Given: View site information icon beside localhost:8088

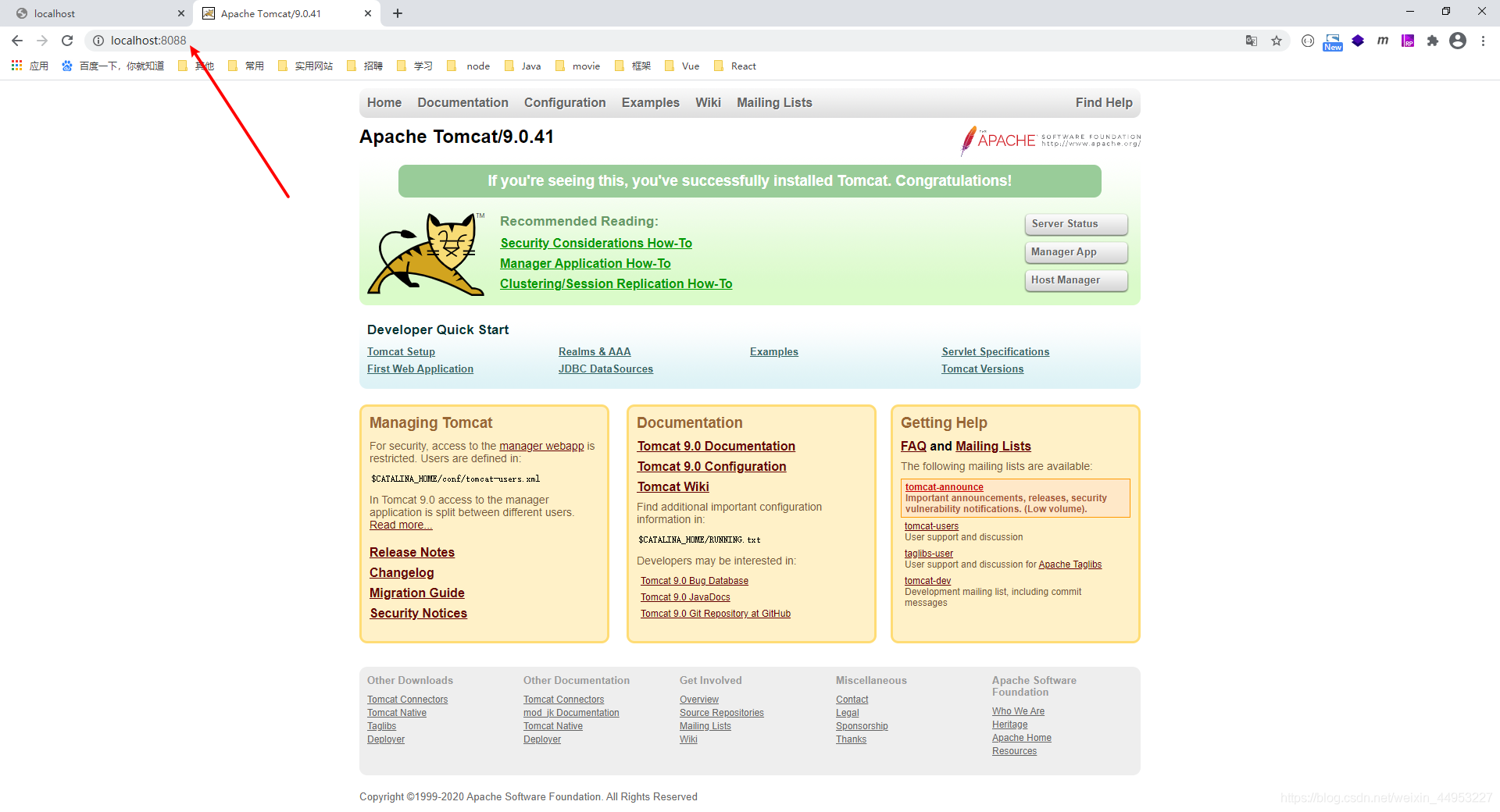Looking at the screenshot, I should pos(98,41).
